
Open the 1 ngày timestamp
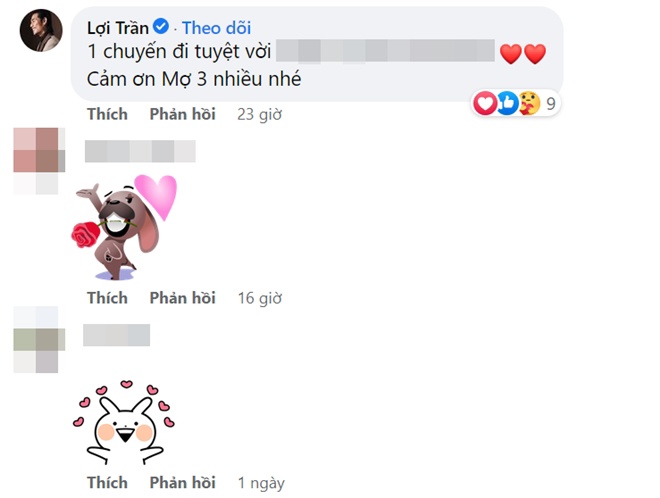coord(261,483)
